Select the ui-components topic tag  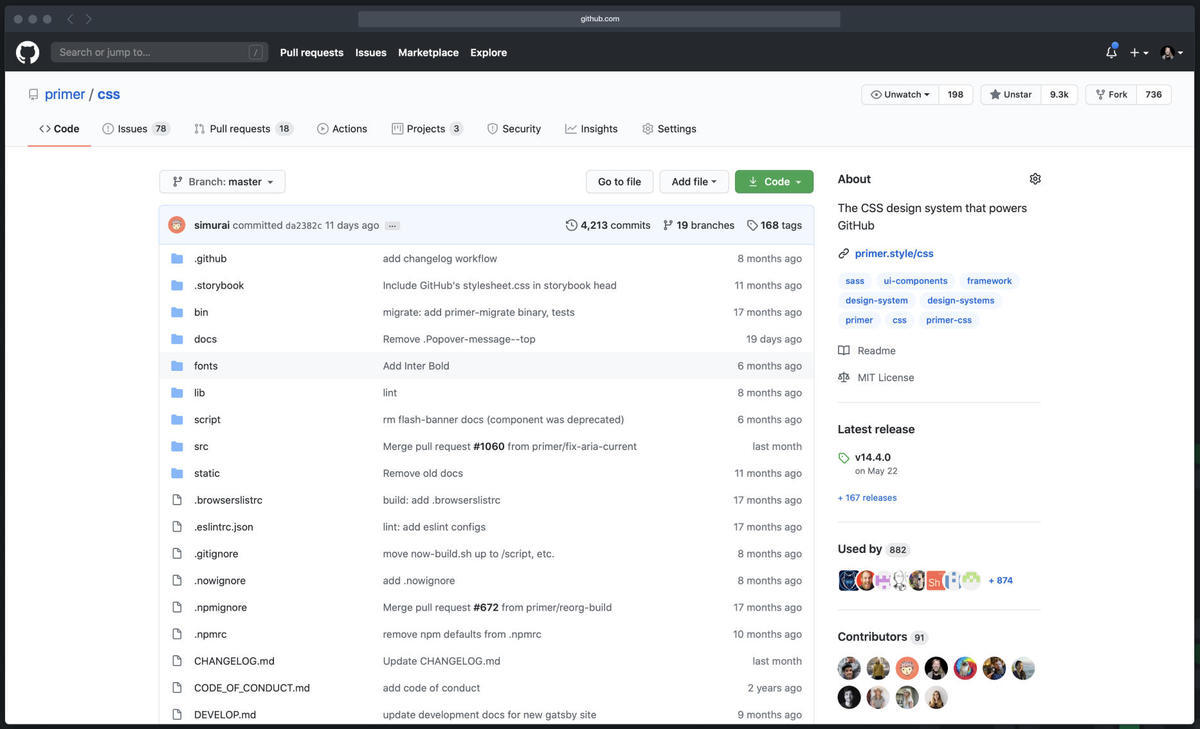(x=915, y=281)
